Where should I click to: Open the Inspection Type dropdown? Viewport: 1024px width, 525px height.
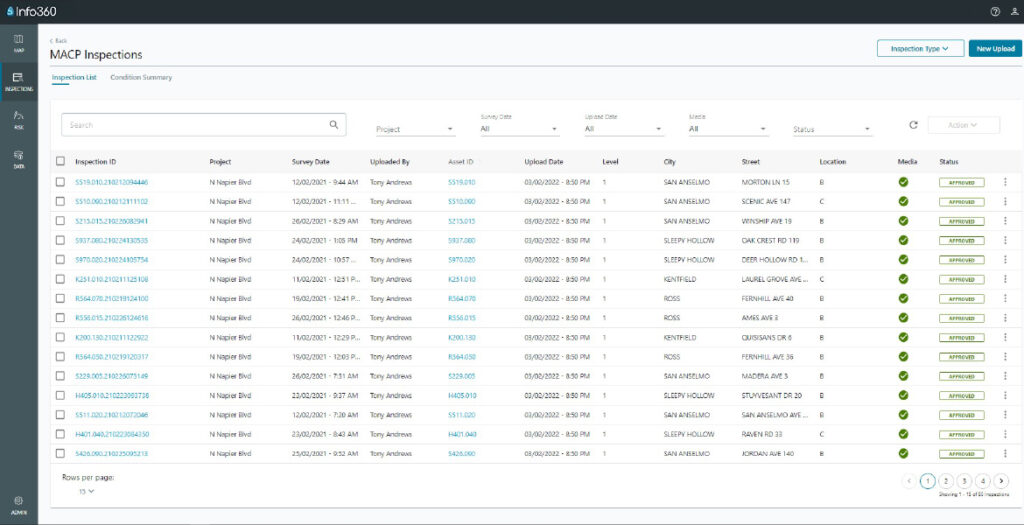920,48
